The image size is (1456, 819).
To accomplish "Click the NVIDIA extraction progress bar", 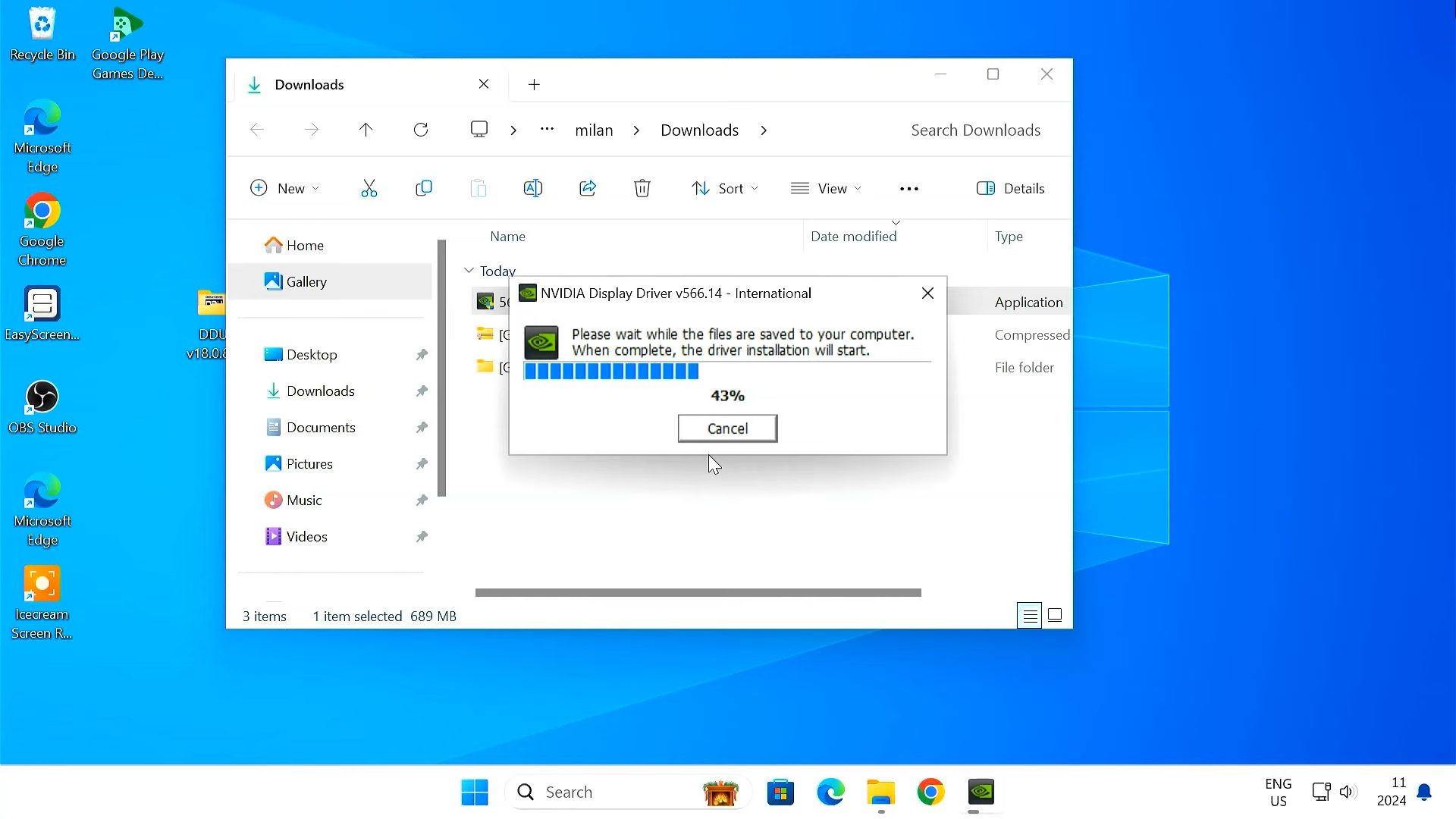I will pyautogui.click(x=727, y=371).
